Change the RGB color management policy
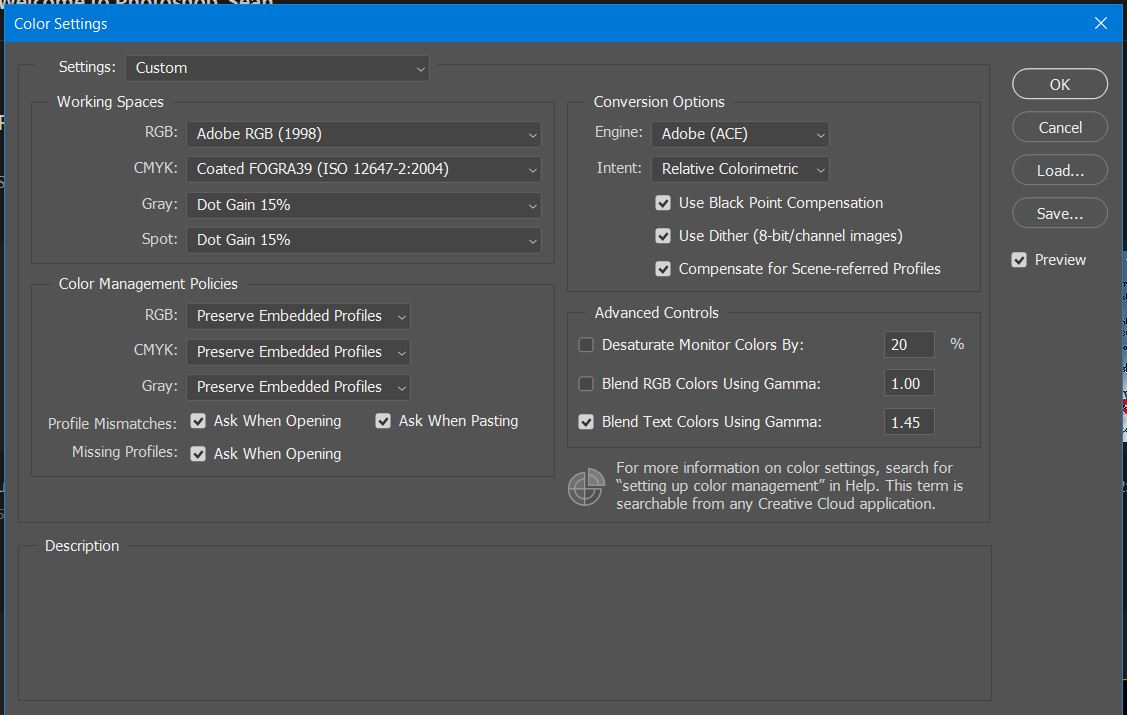1127x715 pixels. pyautogui.click(x=298, y=316)
